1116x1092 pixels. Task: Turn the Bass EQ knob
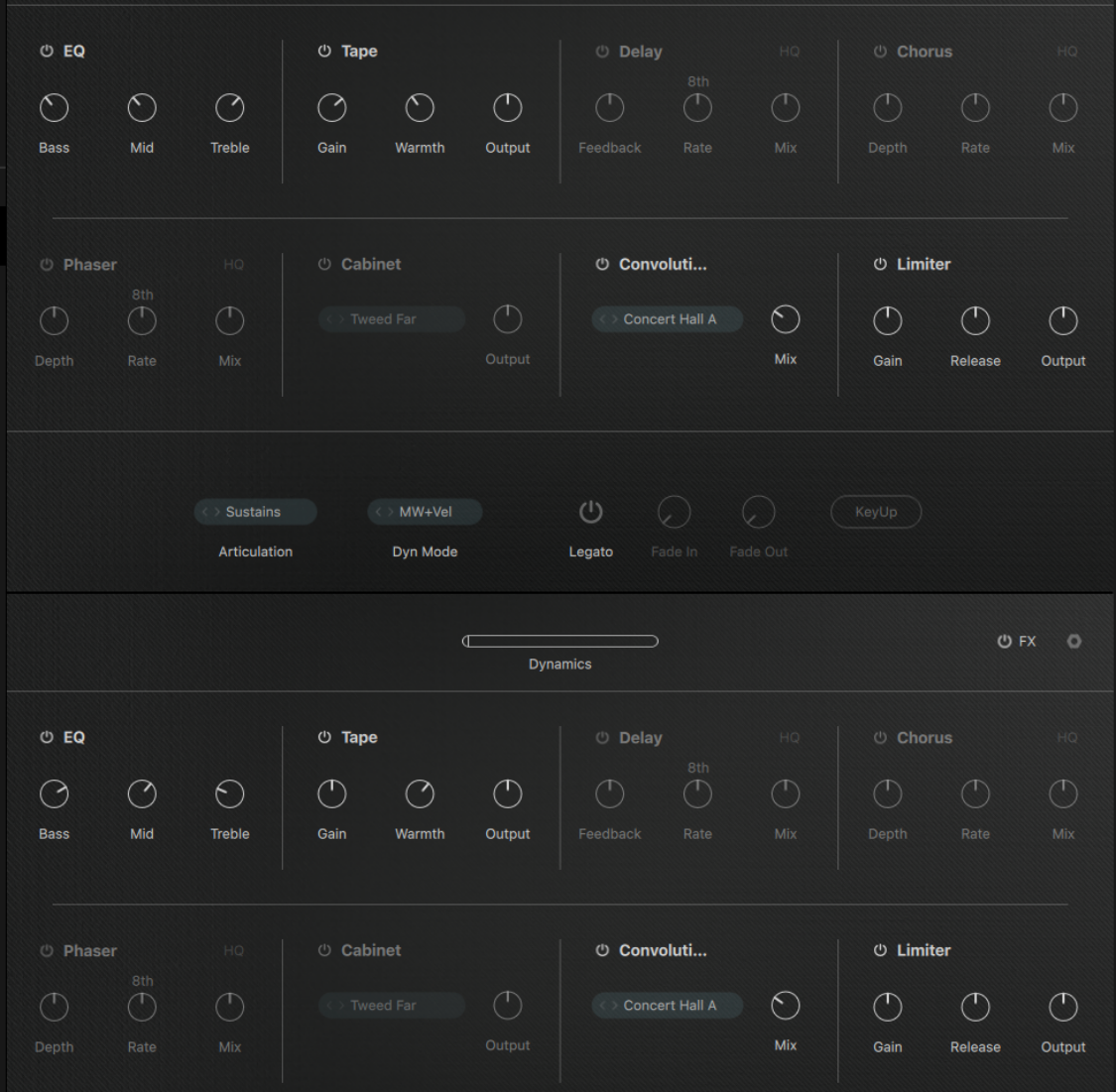click(x=54, y=107)
